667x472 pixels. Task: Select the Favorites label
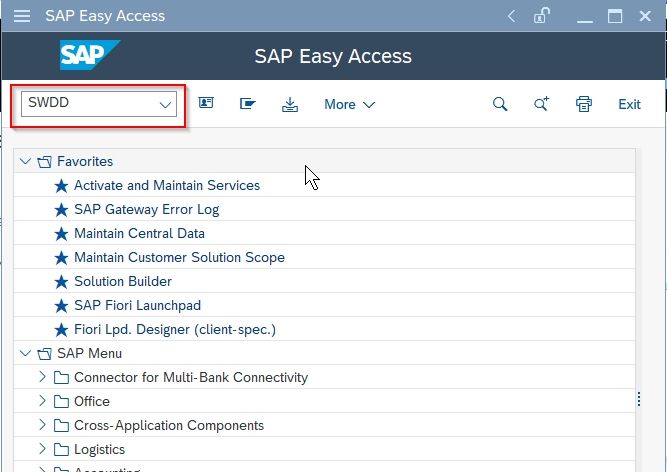pyautogui.click(x=85, y=162)
